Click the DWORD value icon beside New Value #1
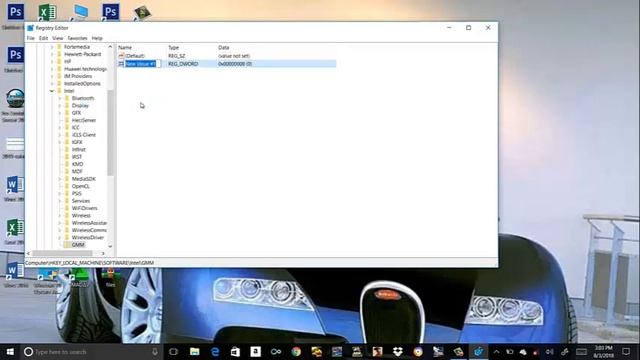Viewport: 640px width, 360px height. [x=121, y=64]
